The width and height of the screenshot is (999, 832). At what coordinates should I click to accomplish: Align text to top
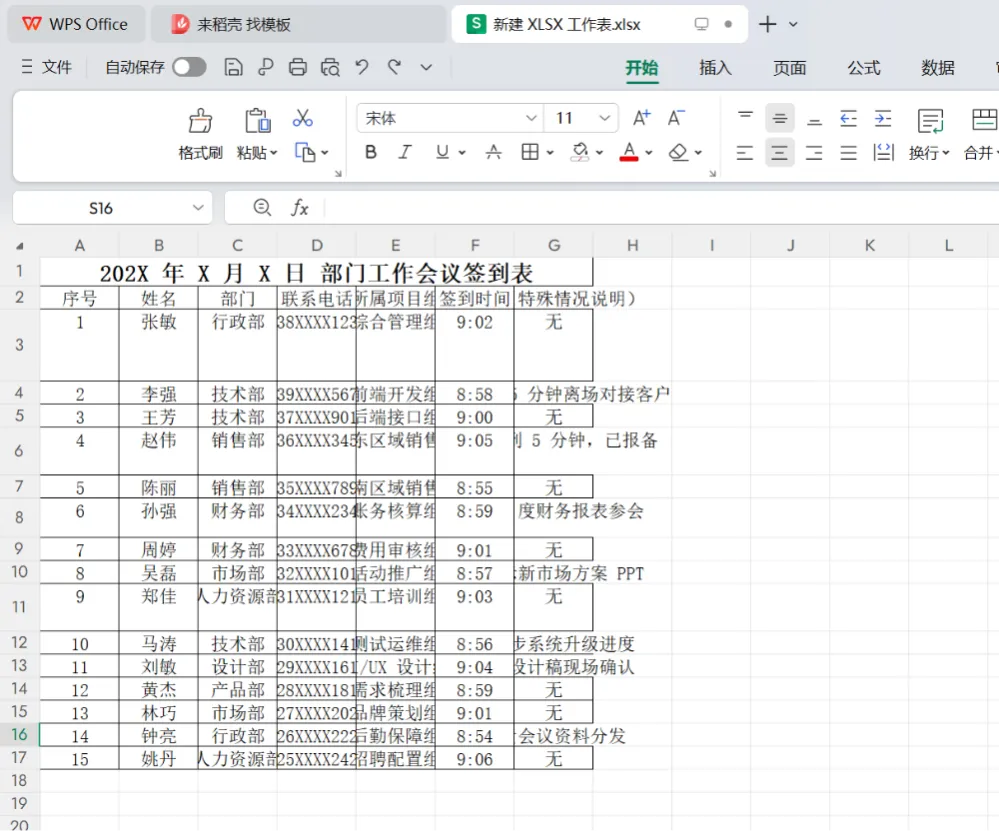tap(745, 118)
